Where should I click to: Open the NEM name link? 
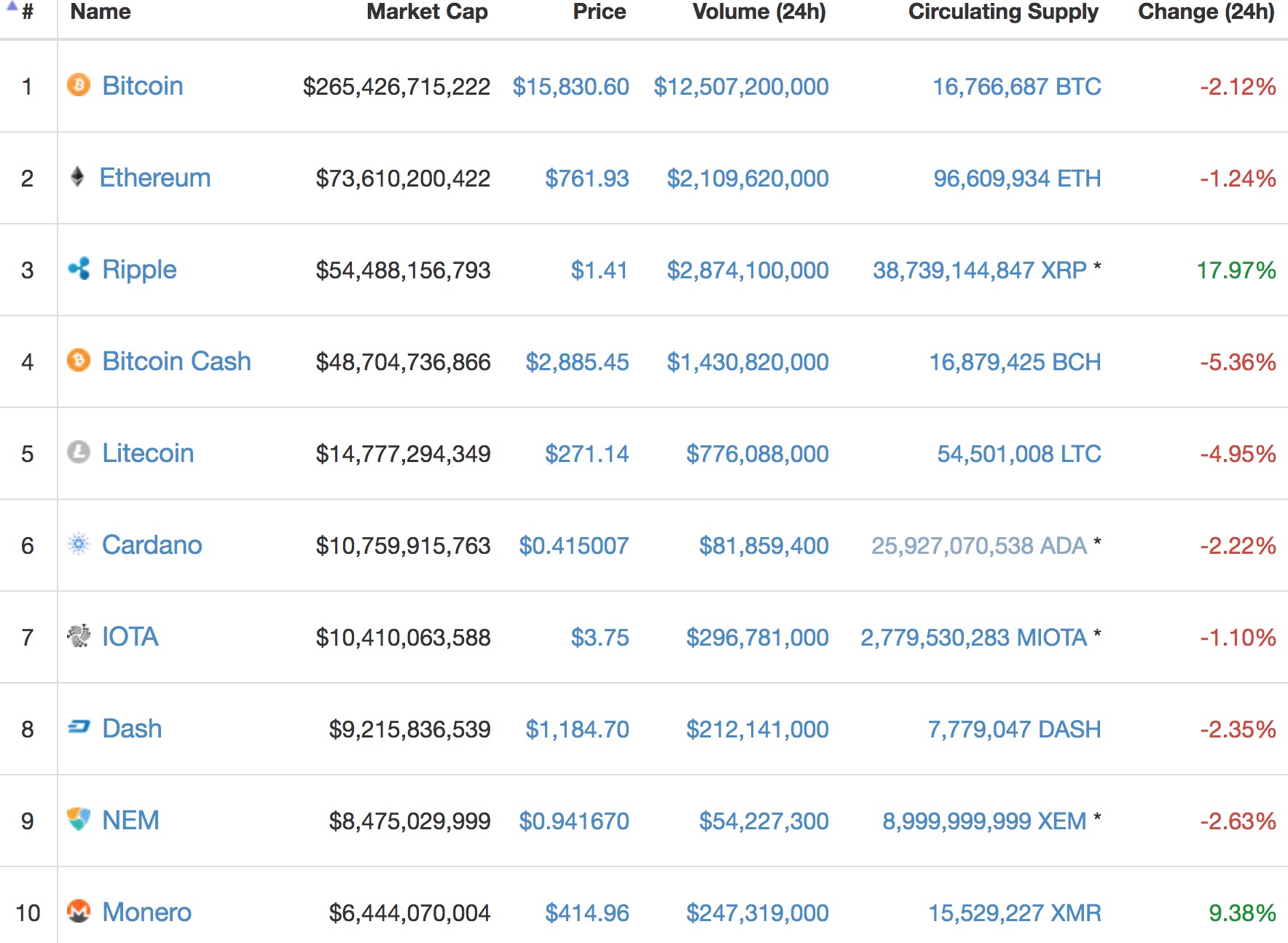[x=130, y=821]
